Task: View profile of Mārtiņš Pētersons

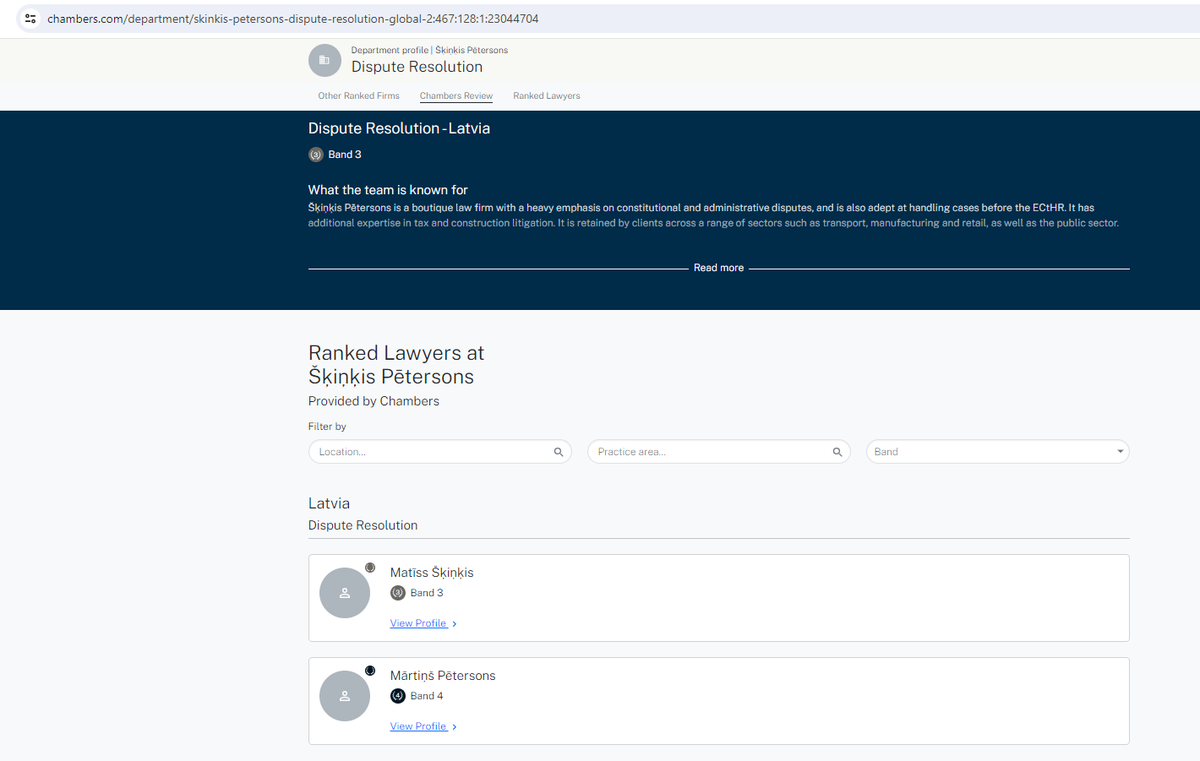Action: pyautogui.click(x=418, y=726)
